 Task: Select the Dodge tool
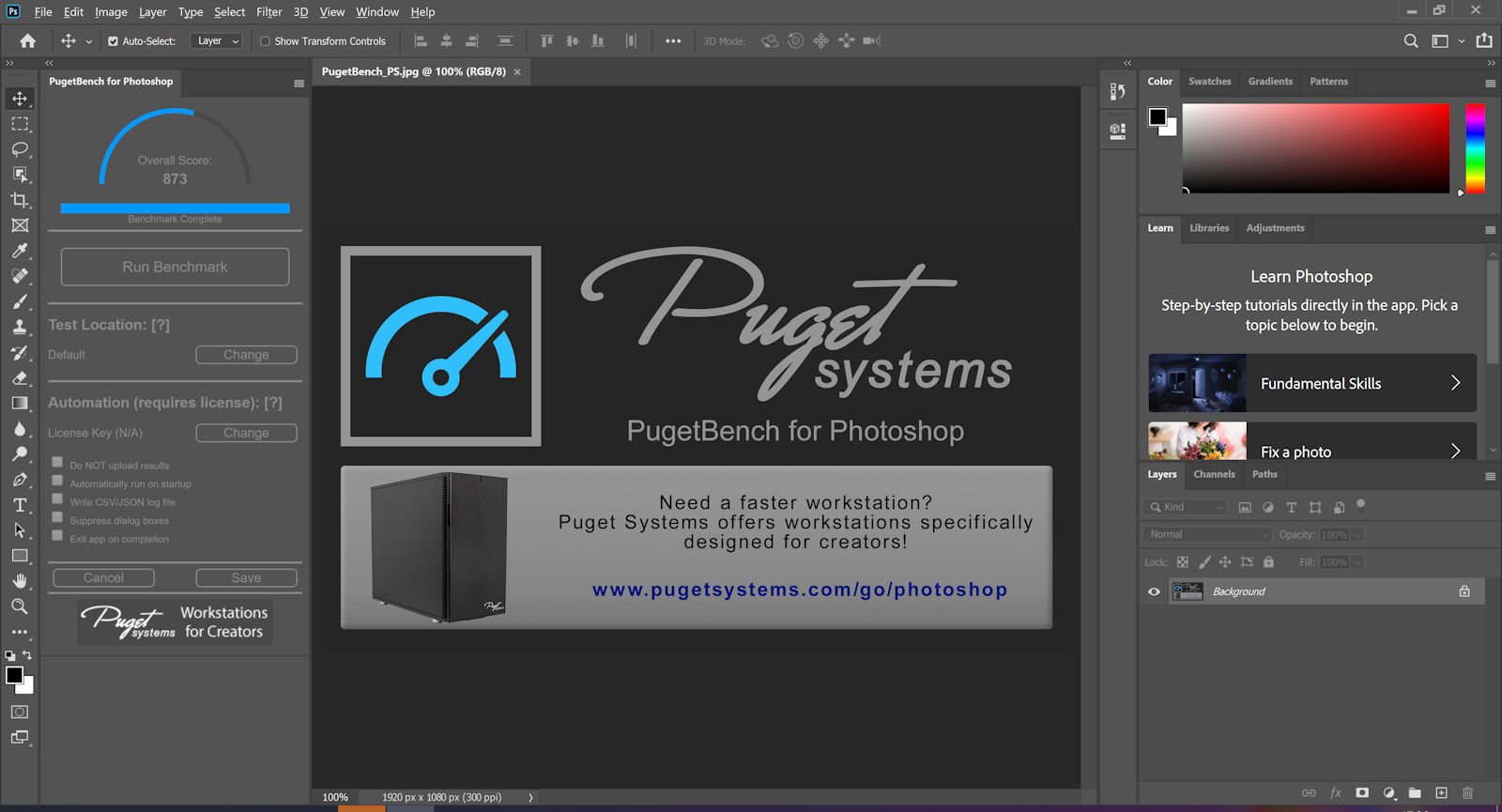[20, 454]
